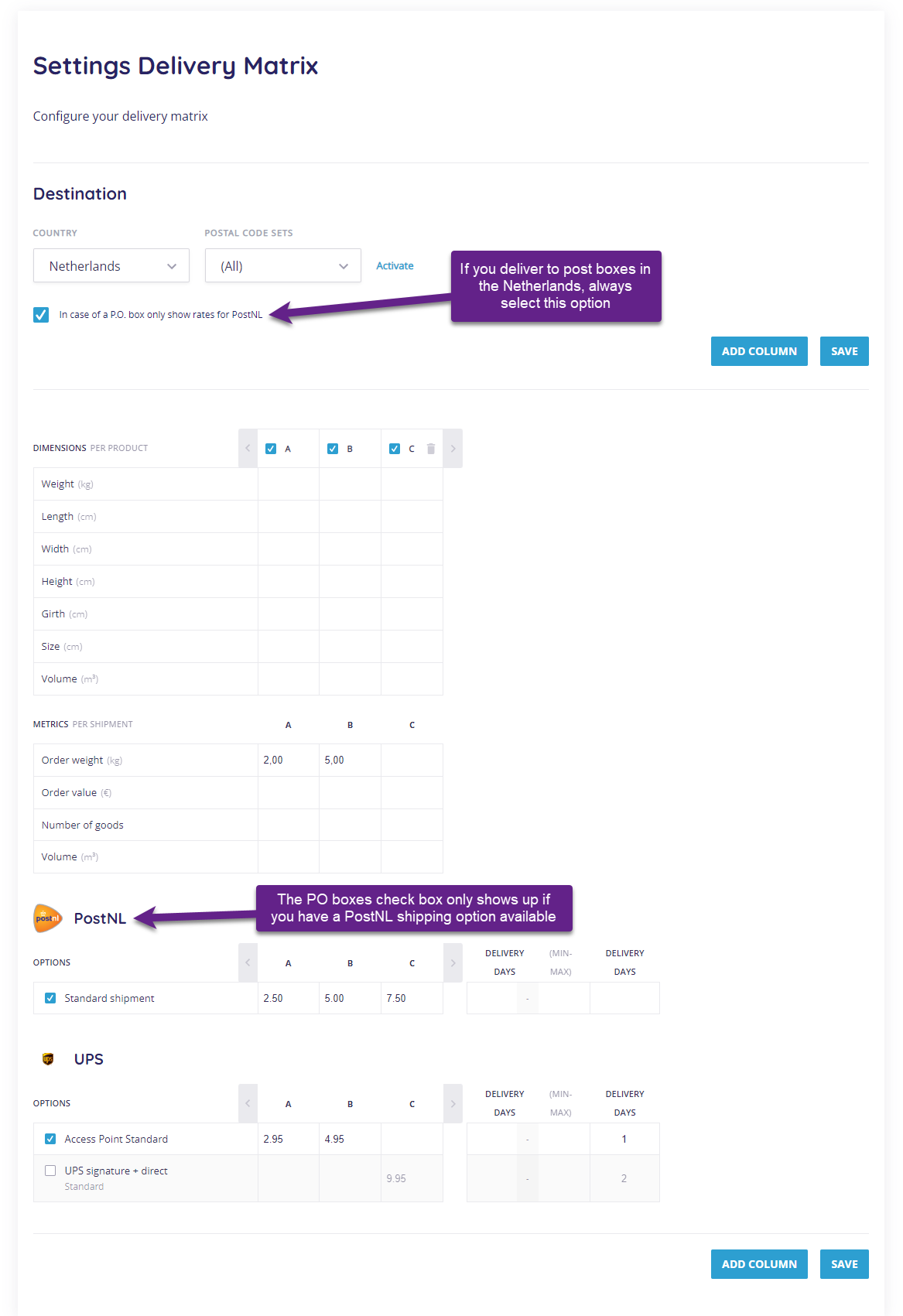903x1316 pixels.
Task: Click the UPS shield logo
Action: coord(48,1059)
